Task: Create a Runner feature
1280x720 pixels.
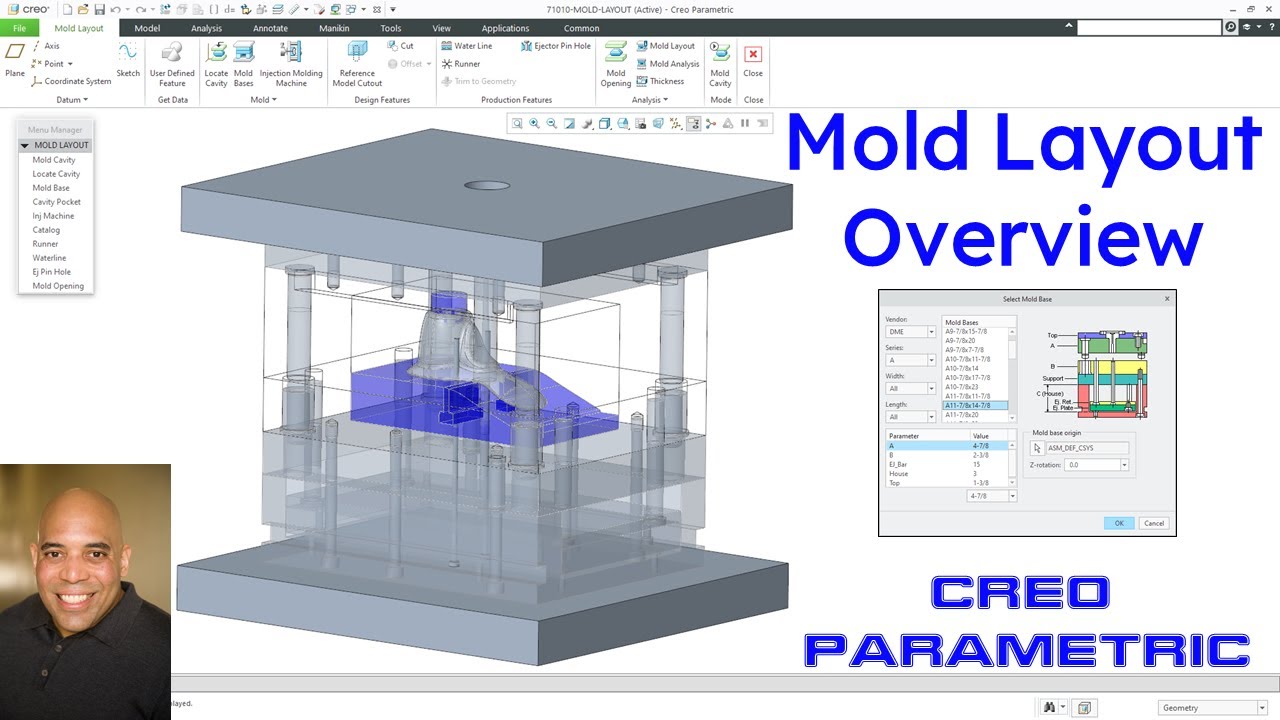Action: point(461,64)
